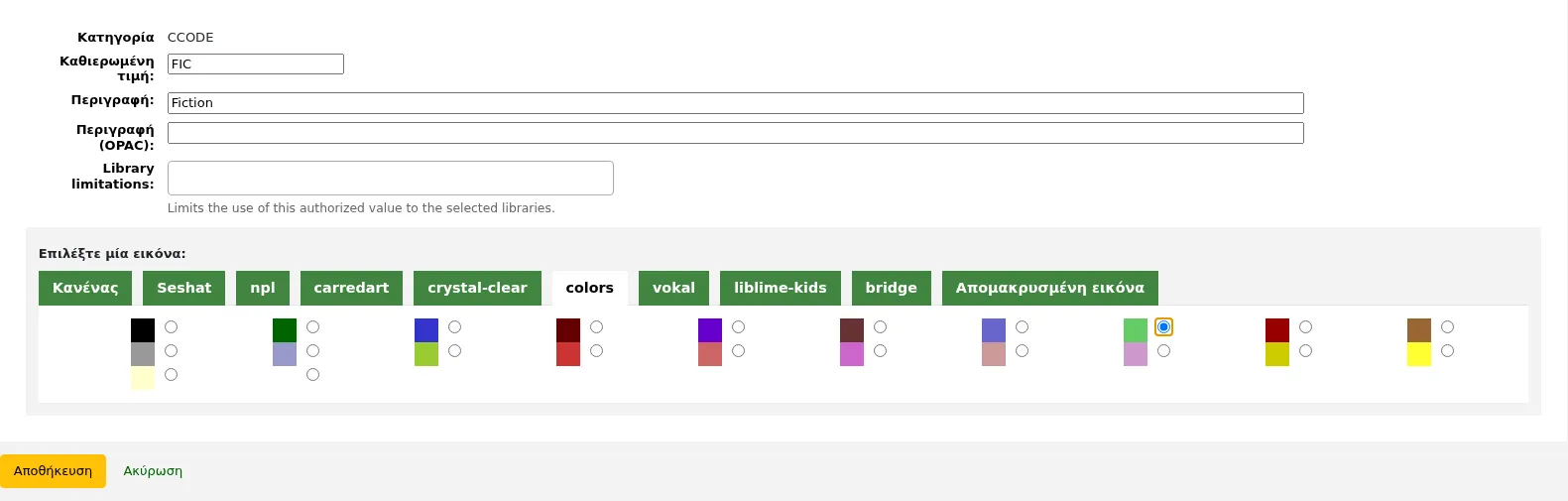The image size is (1568, 501).
Task: Open the liblime-kids icon set tab
Action: pos(781,288)
